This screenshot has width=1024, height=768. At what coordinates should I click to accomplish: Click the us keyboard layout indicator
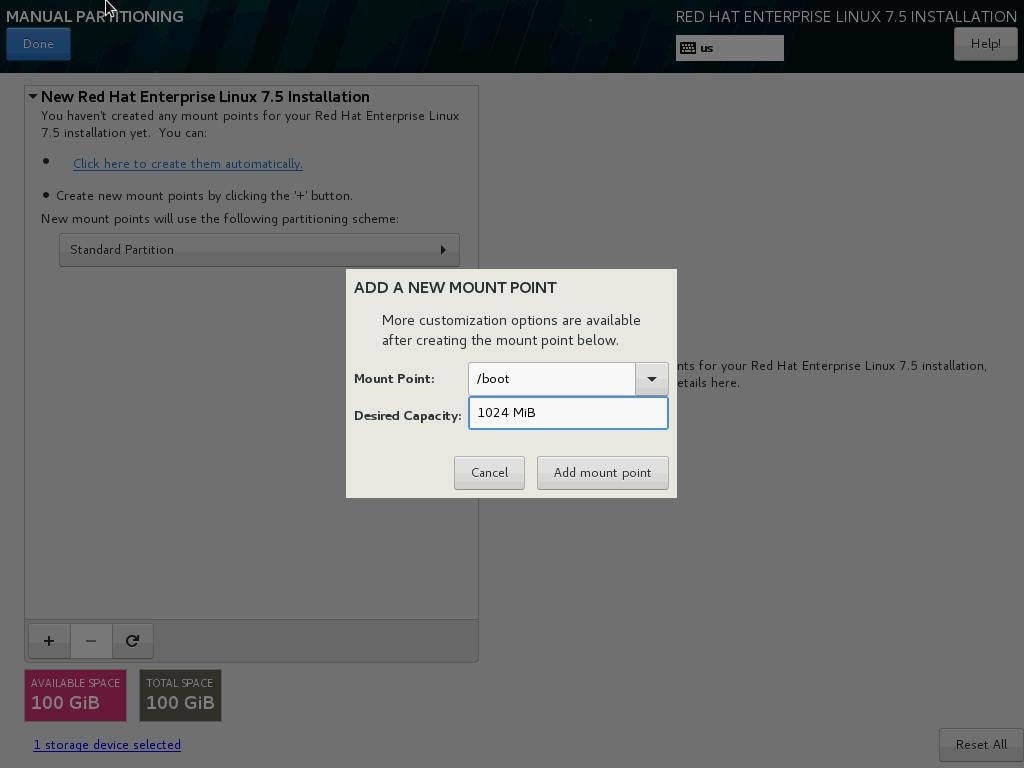(x=729, y=48)
